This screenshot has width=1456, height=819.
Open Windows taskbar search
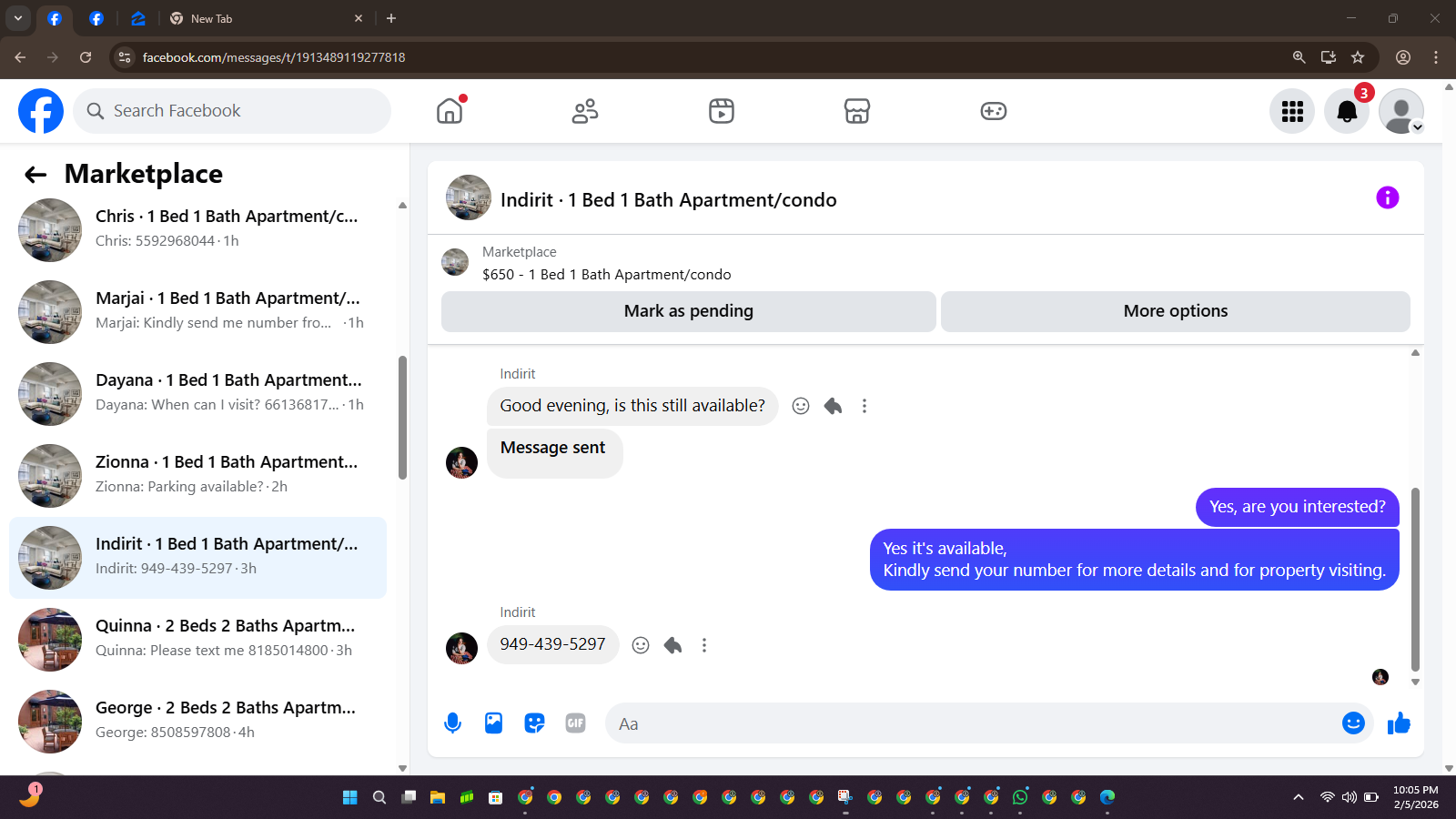[379, 797]
